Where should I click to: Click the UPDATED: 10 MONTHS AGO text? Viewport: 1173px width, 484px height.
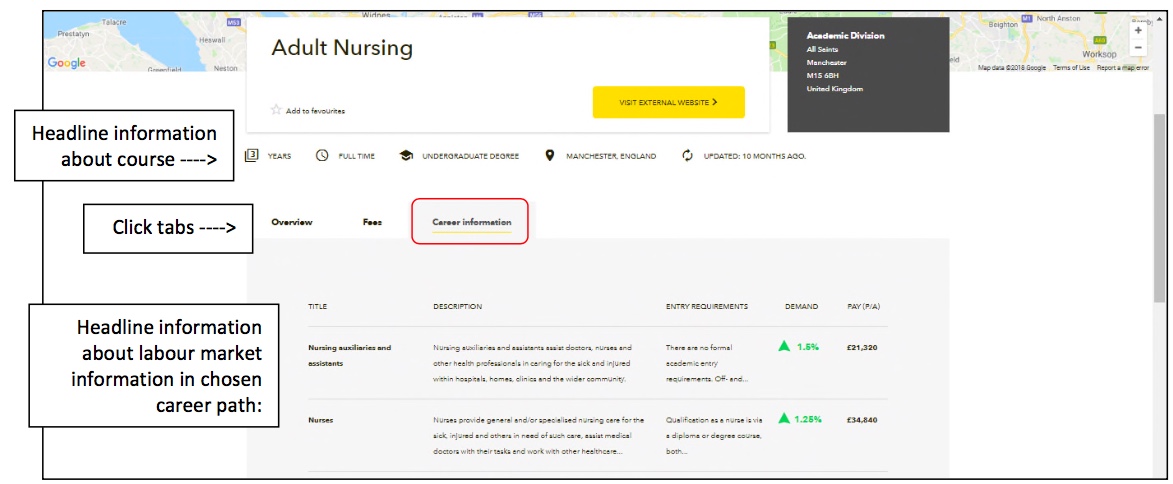point(755,156)
